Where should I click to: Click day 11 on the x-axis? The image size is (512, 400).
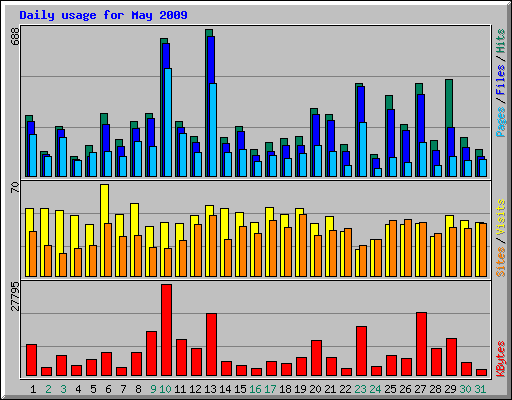pyautogui.click(x=181, y=389)
